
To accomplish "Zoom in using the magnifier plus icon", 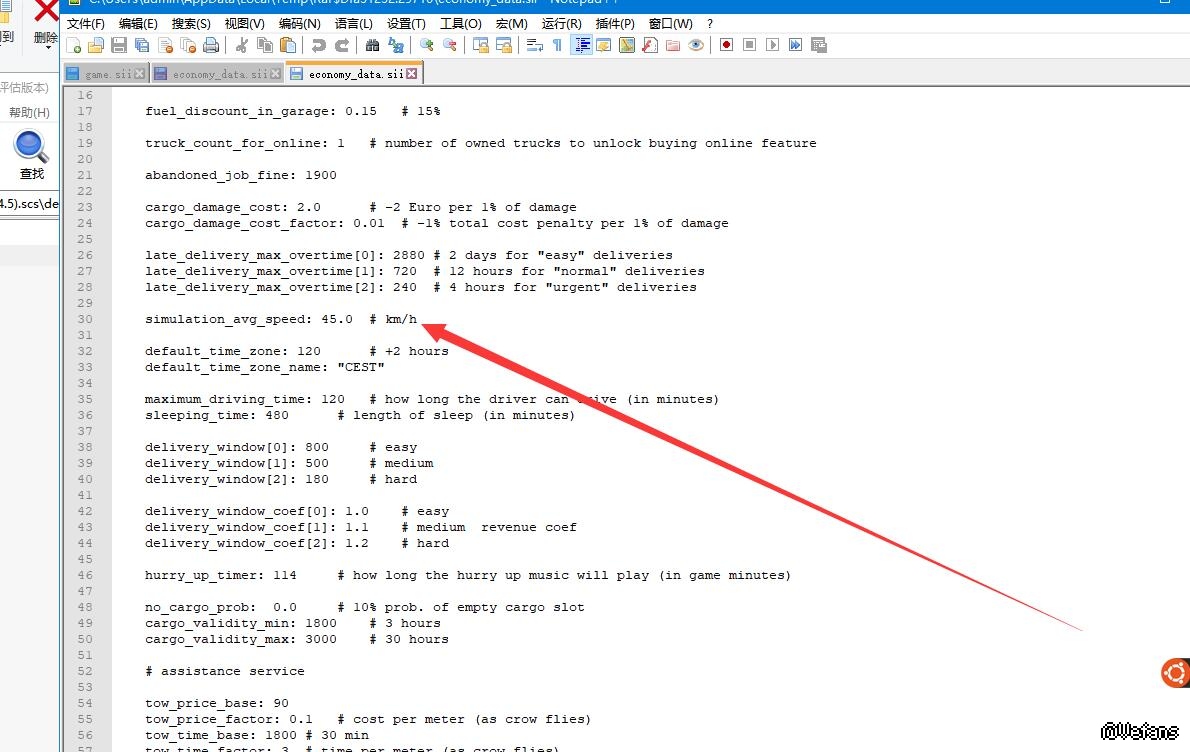I will pyautogui.click(x=427, y=46).
